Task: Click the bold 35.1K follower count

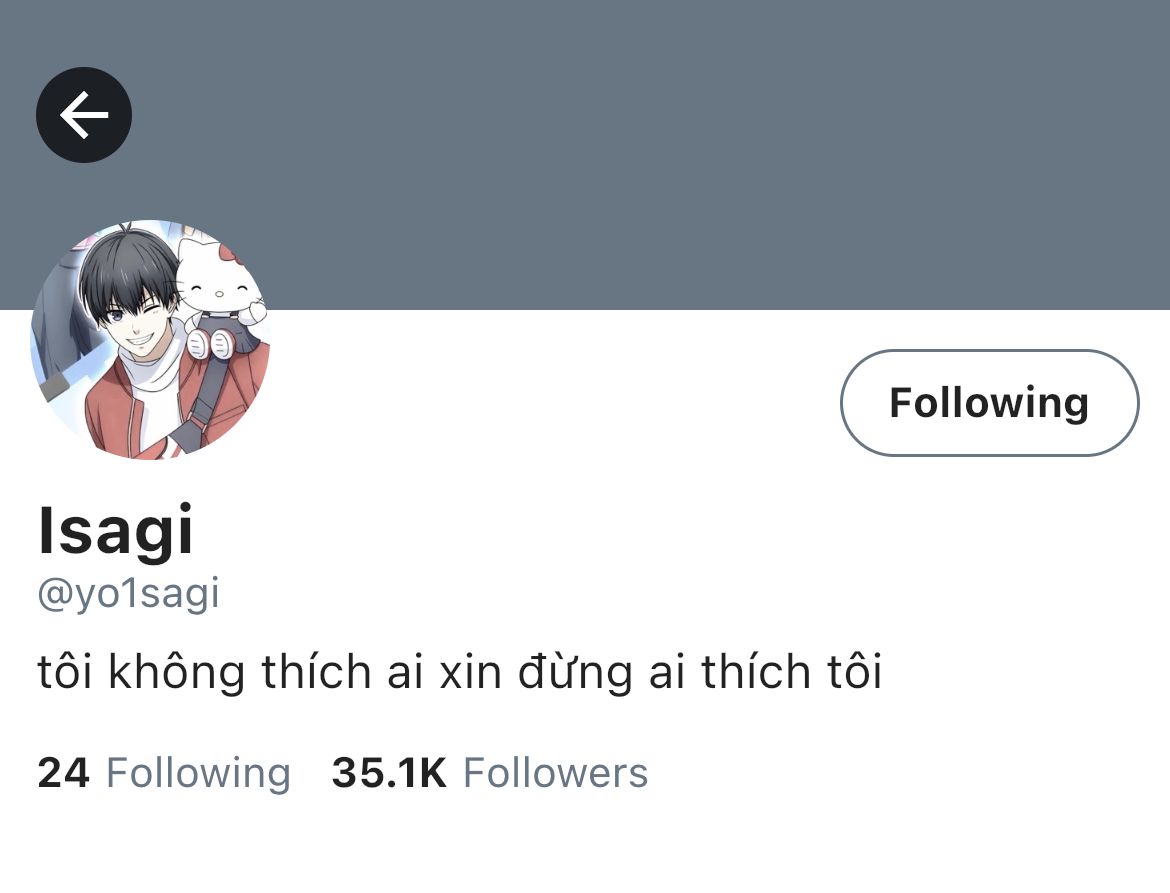Action: pyautogui.click(x=389, y=773)
